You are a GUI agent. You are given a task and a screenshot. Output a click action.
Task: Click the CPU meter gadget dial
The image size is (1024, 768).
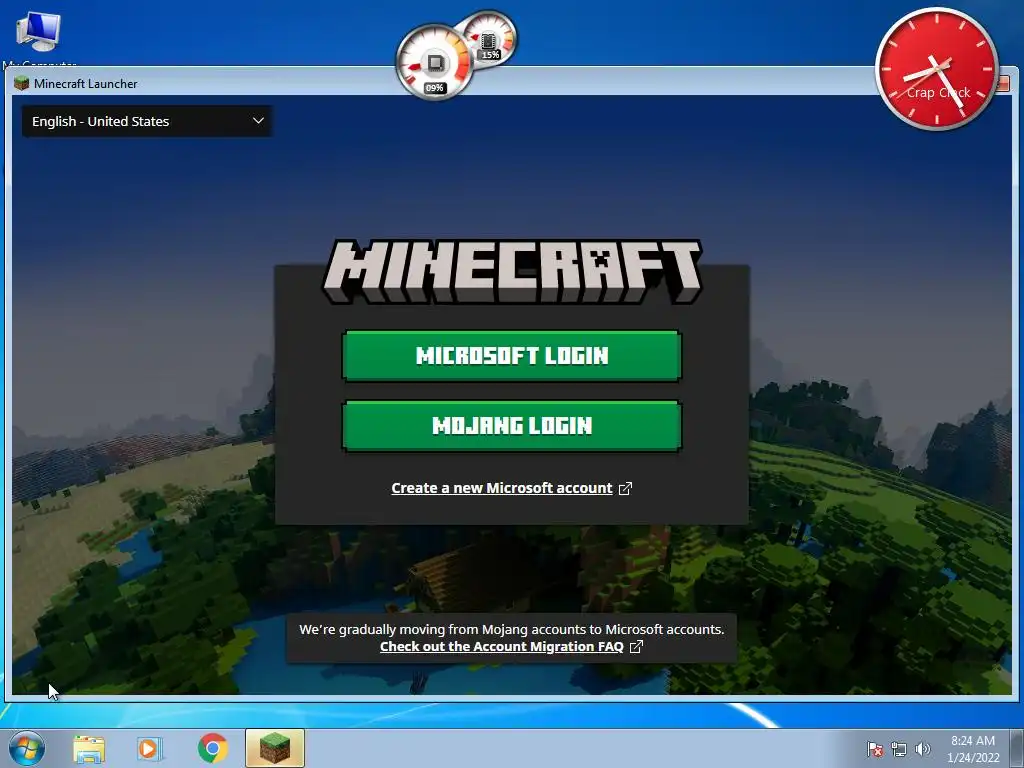tap(435, 63)
